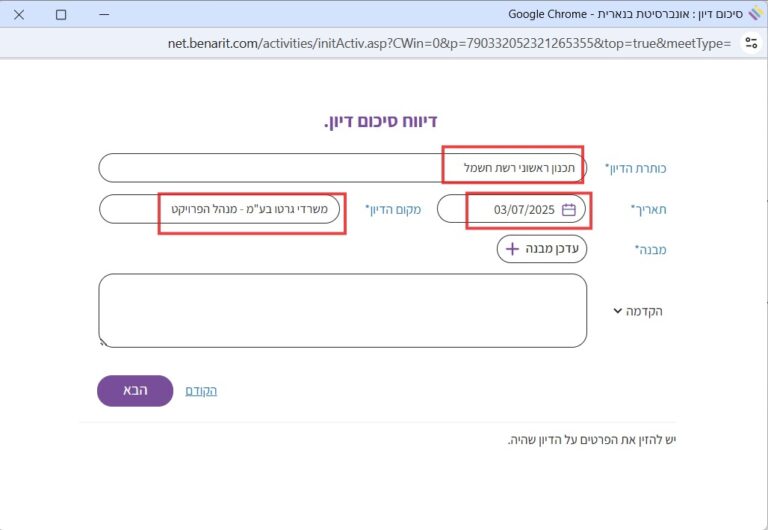Viewport: 768px width, 530px height.
Task: Minimize the Chrome popup window
Action: [102, 14]
